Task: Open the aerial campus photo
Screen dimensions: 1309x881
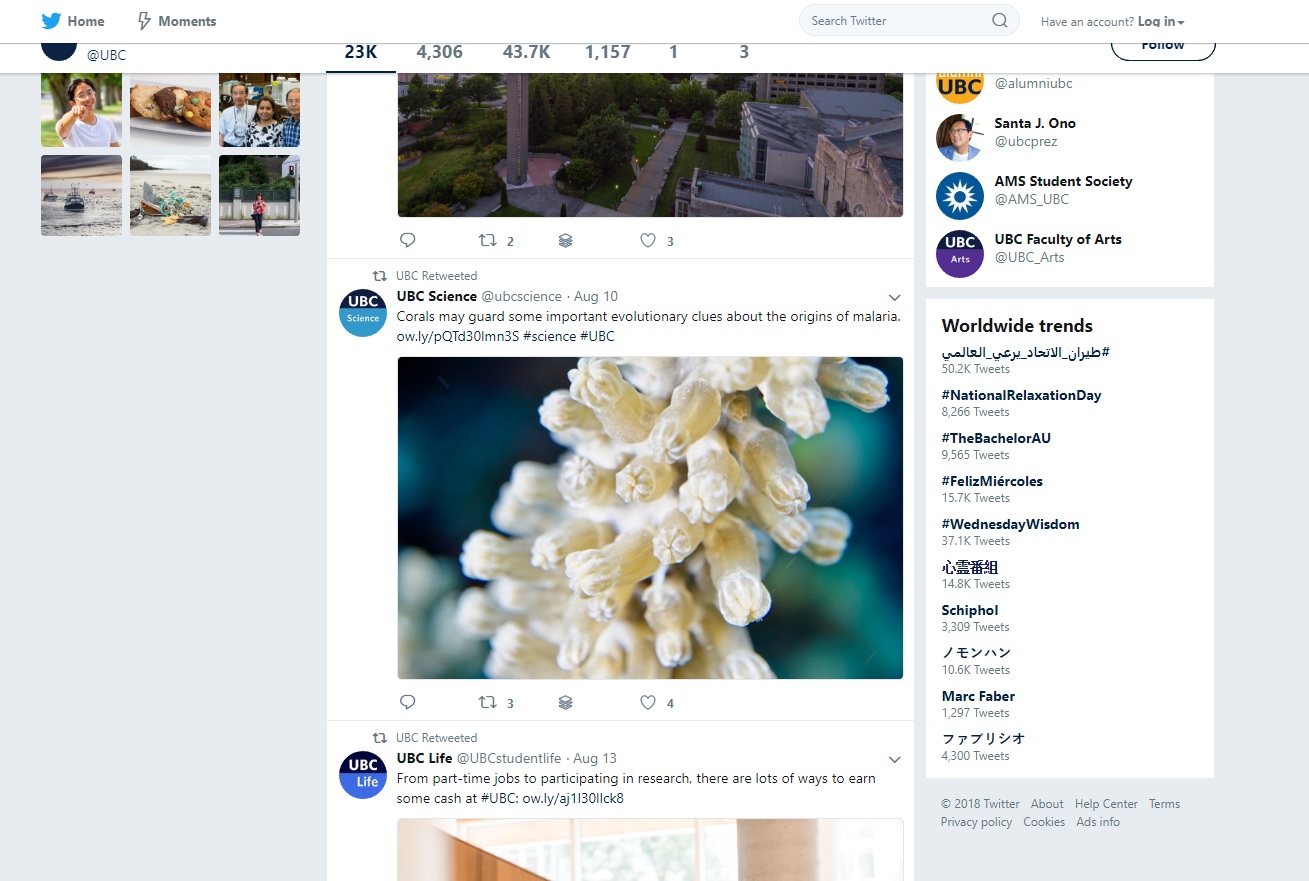Action: pos(650,145)
